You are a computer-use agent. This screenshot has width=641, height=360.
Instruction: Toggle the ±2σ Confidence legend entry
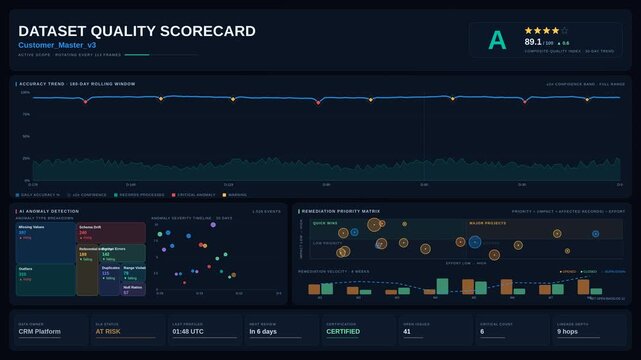[87, 195]
